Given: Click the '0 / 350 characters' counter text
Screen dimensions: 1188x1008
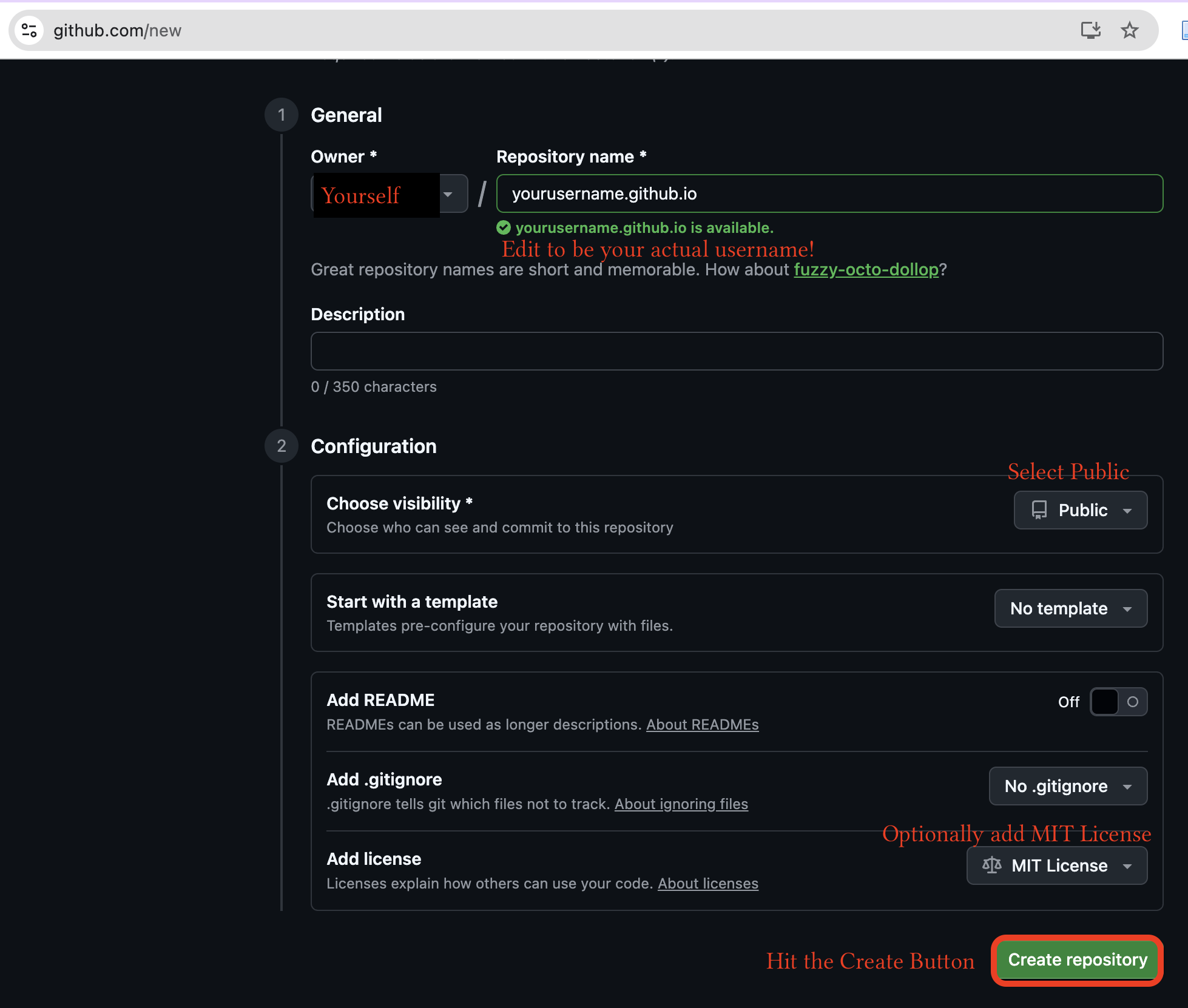Looking at the screenshot, I should [374, 387].
